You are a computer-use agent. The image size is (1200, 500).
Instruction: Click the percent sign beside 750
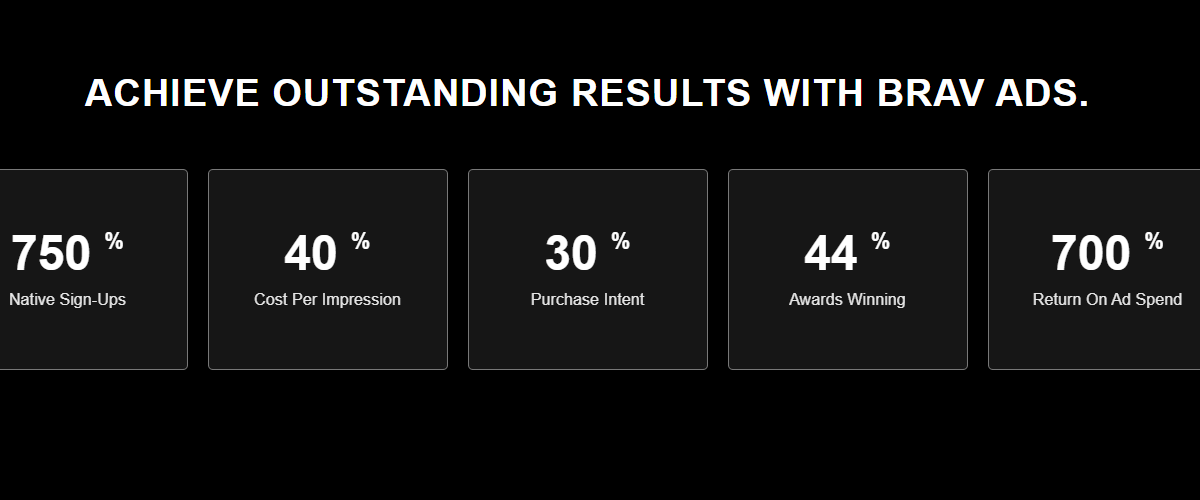point(114,240)
